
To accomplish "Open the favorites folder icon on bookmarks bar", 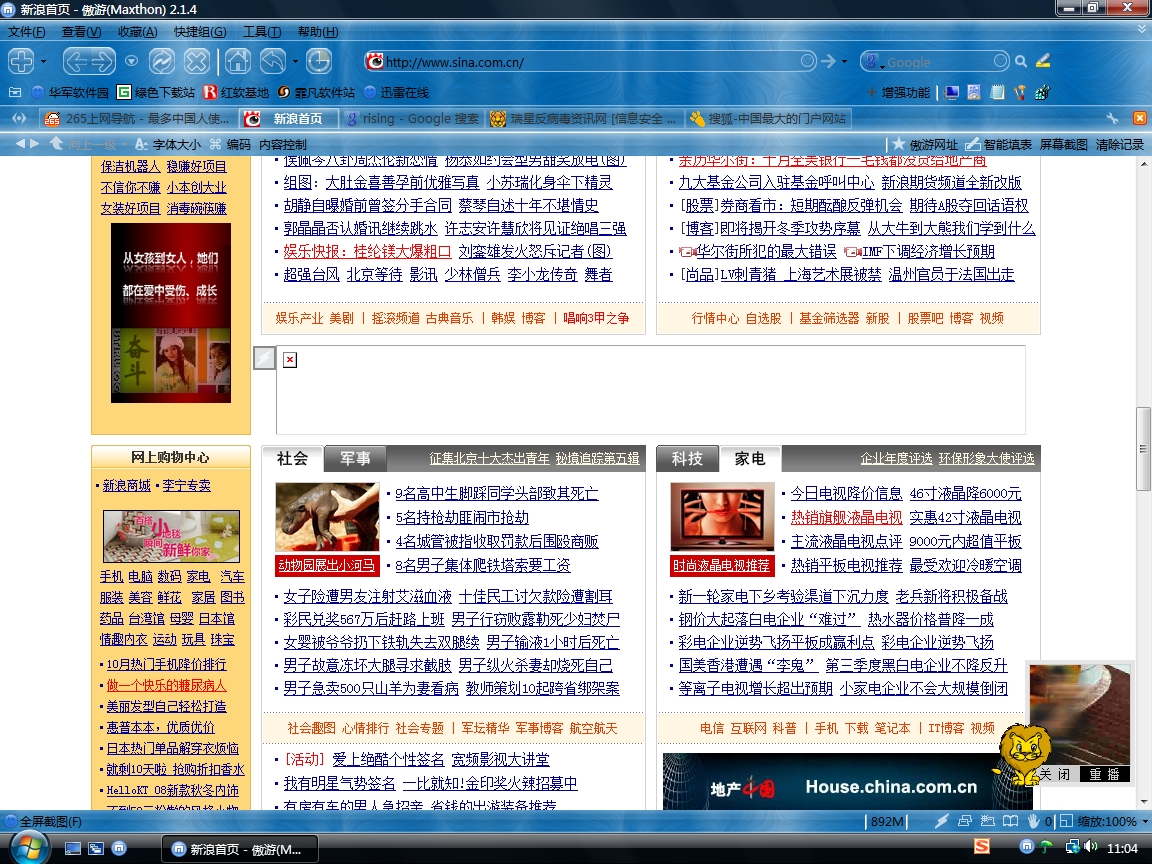I will tap(15, 92).
